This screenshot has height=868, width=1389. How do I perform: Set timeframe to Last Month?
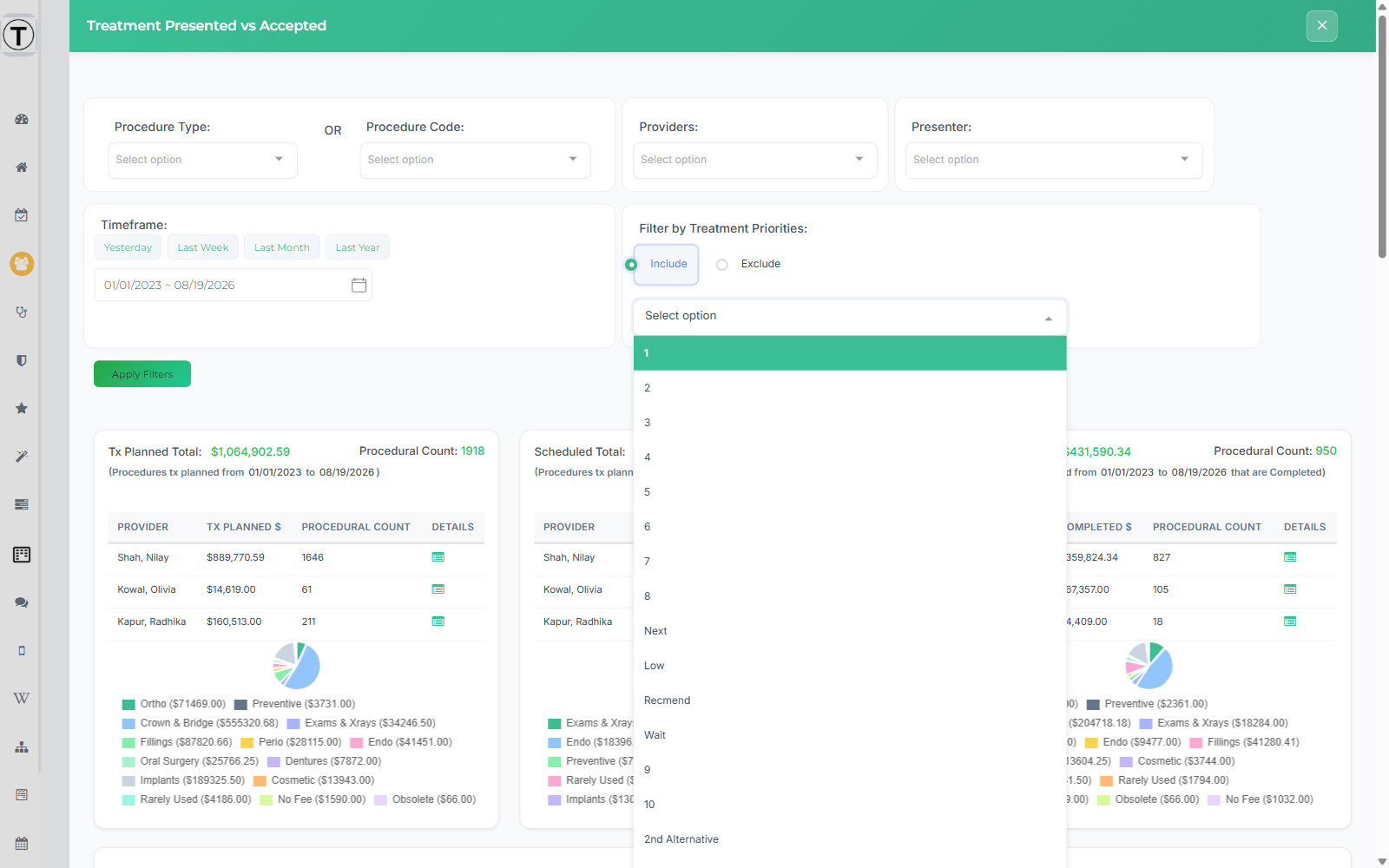click(x=282, y=247)
